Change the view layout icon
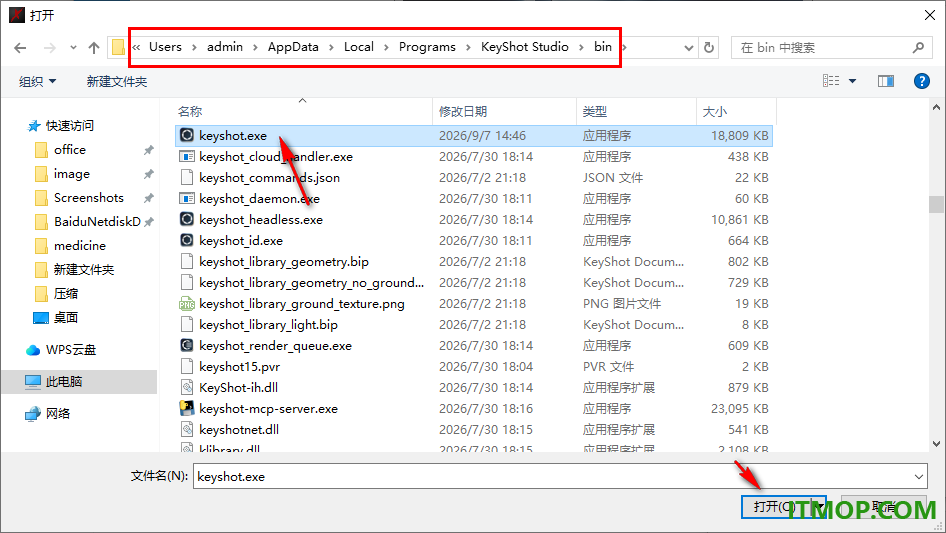 click(831, 81)
